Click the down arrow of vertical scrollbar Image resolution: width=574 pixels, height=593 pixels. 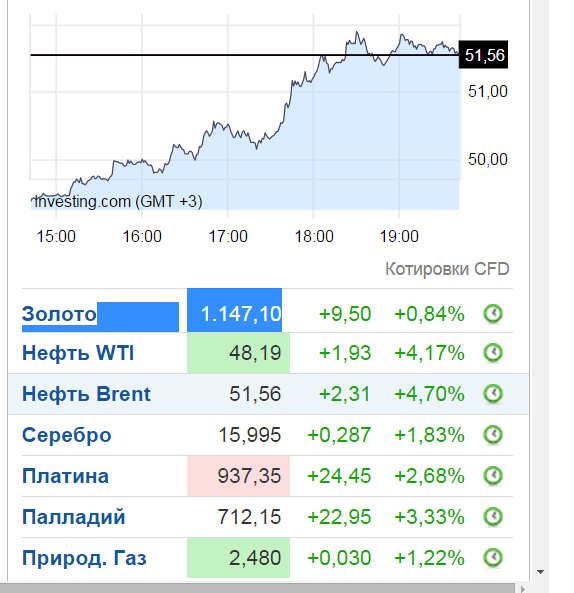540,572
